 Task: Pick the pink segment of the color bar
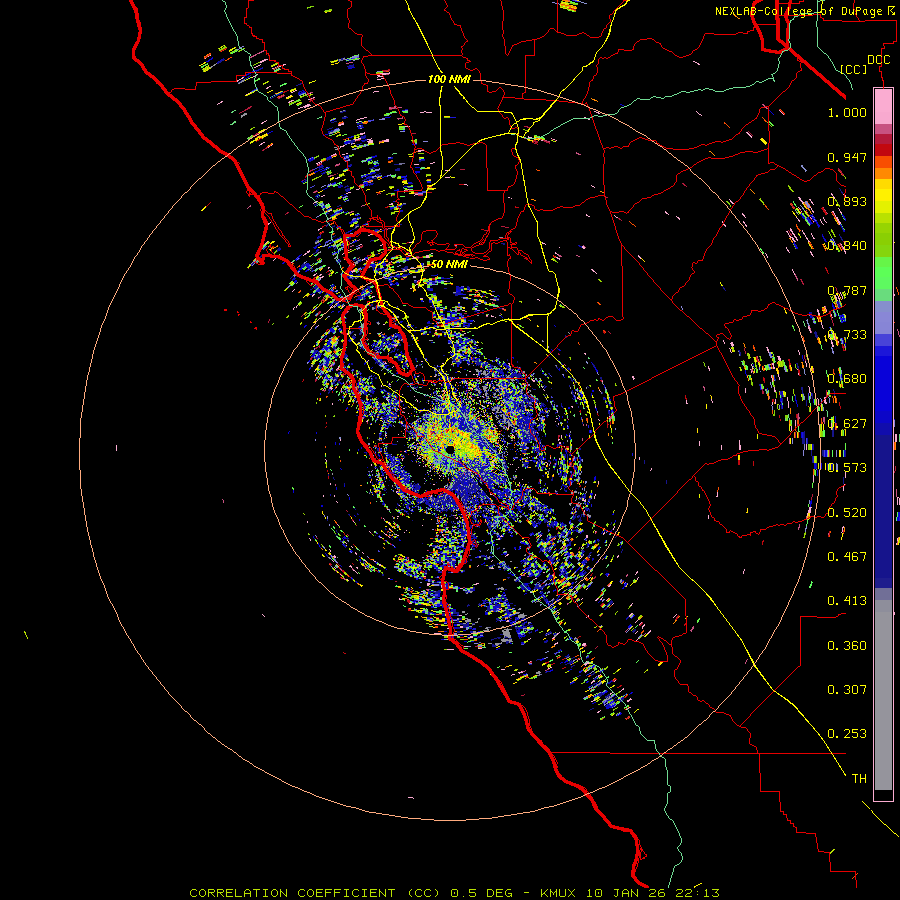pos(883,107)
